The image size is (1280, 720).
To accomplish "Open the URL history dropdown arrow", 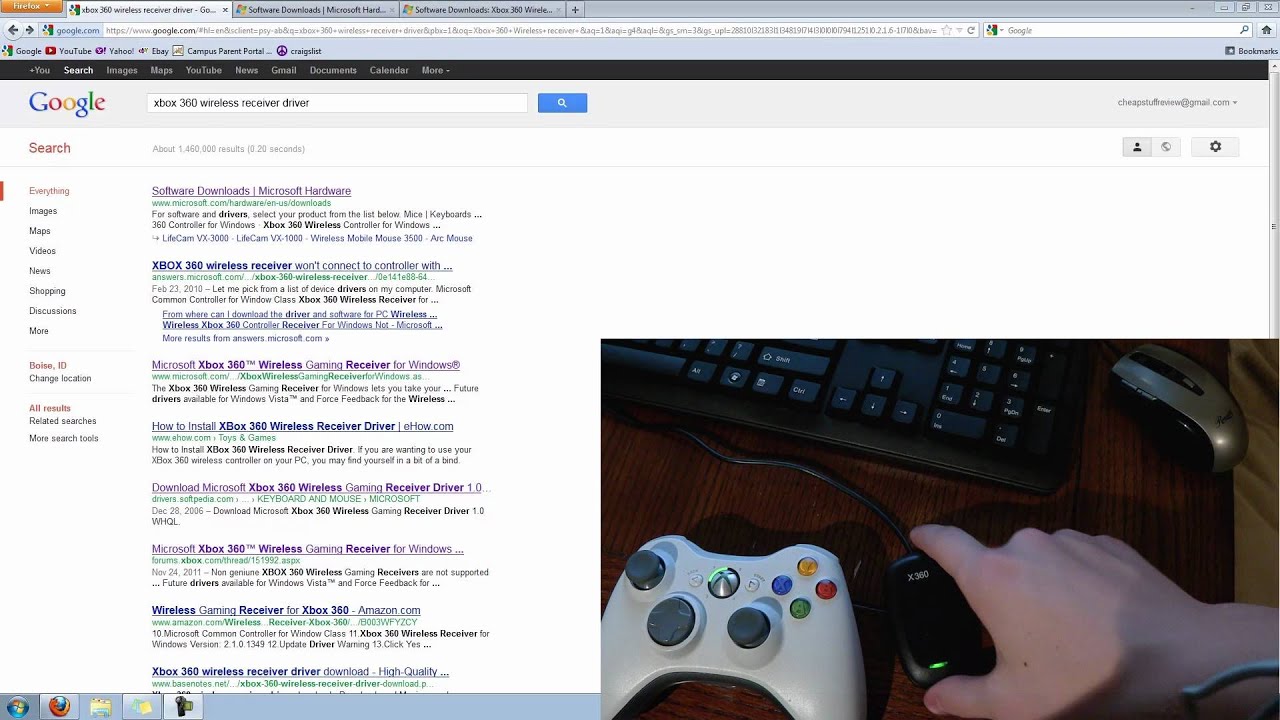I will [x=958, y=30].
